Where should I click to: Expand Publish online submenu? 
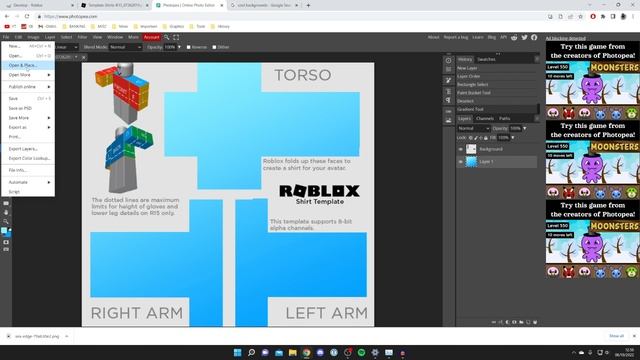pos(28,87)
